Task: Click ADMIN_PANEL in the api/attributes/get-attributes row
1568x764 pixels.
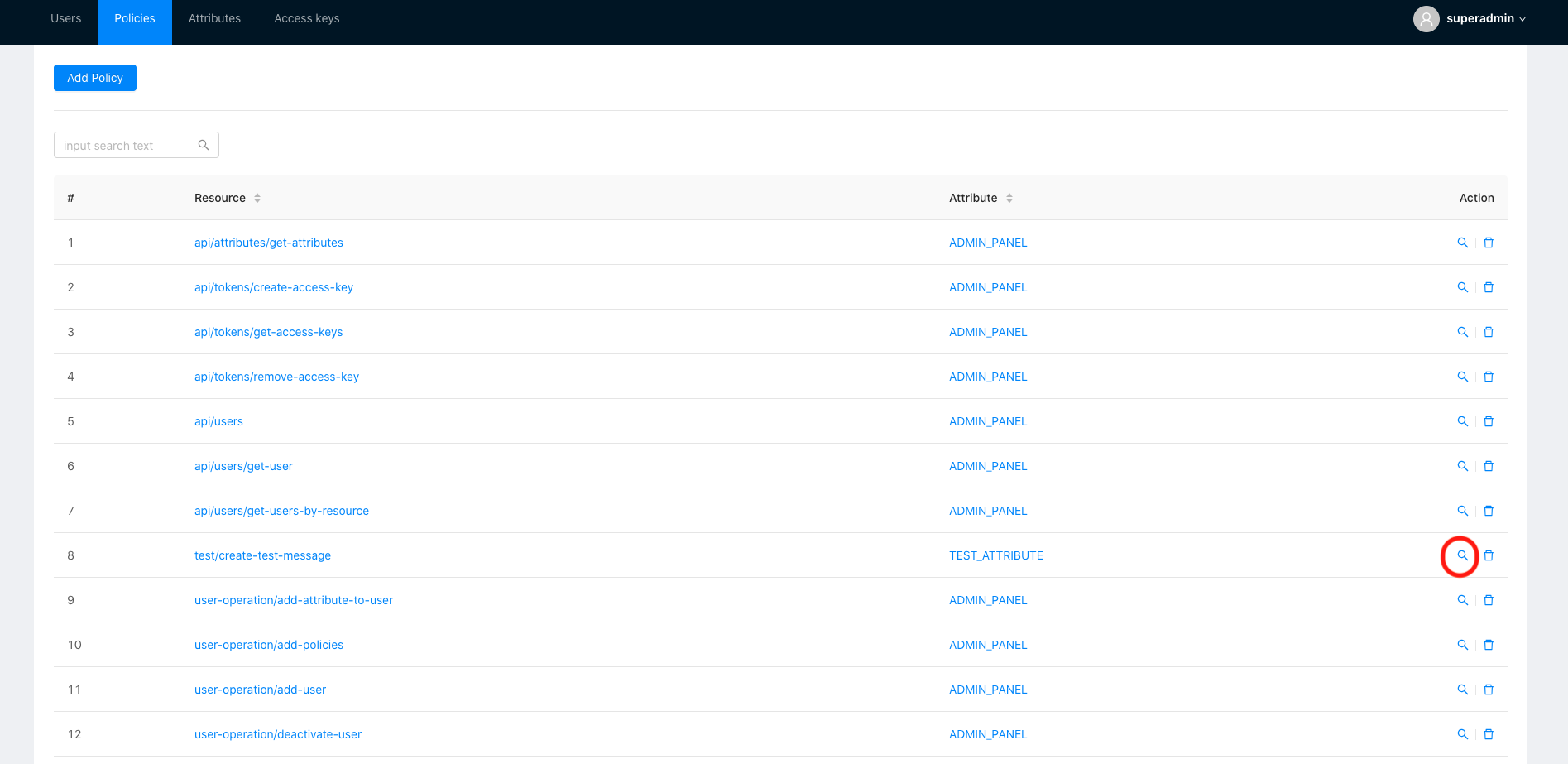Action: 988,243
